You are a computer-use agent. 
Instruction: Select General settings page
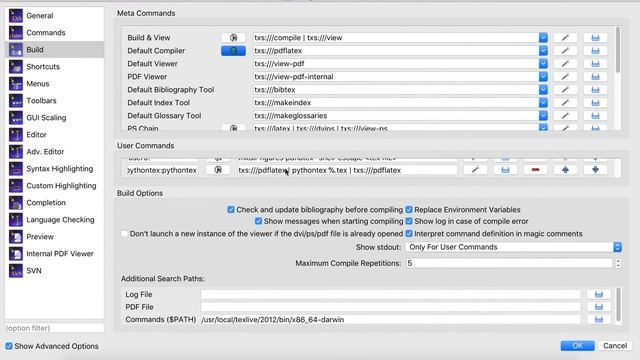54,16
